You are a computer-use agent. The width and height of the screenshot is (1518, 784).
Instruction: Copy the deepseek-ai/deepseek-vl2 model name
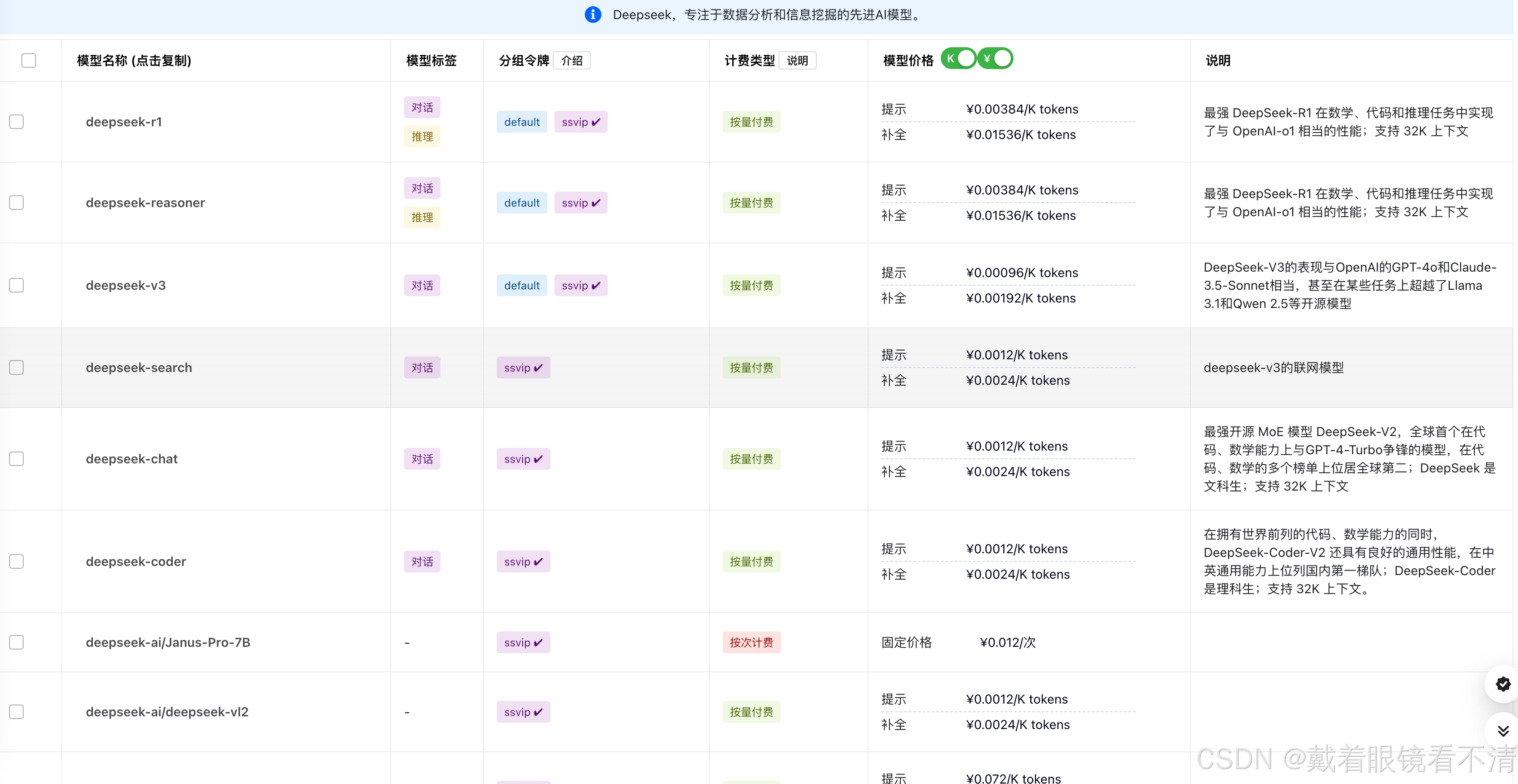pos(167,711)
